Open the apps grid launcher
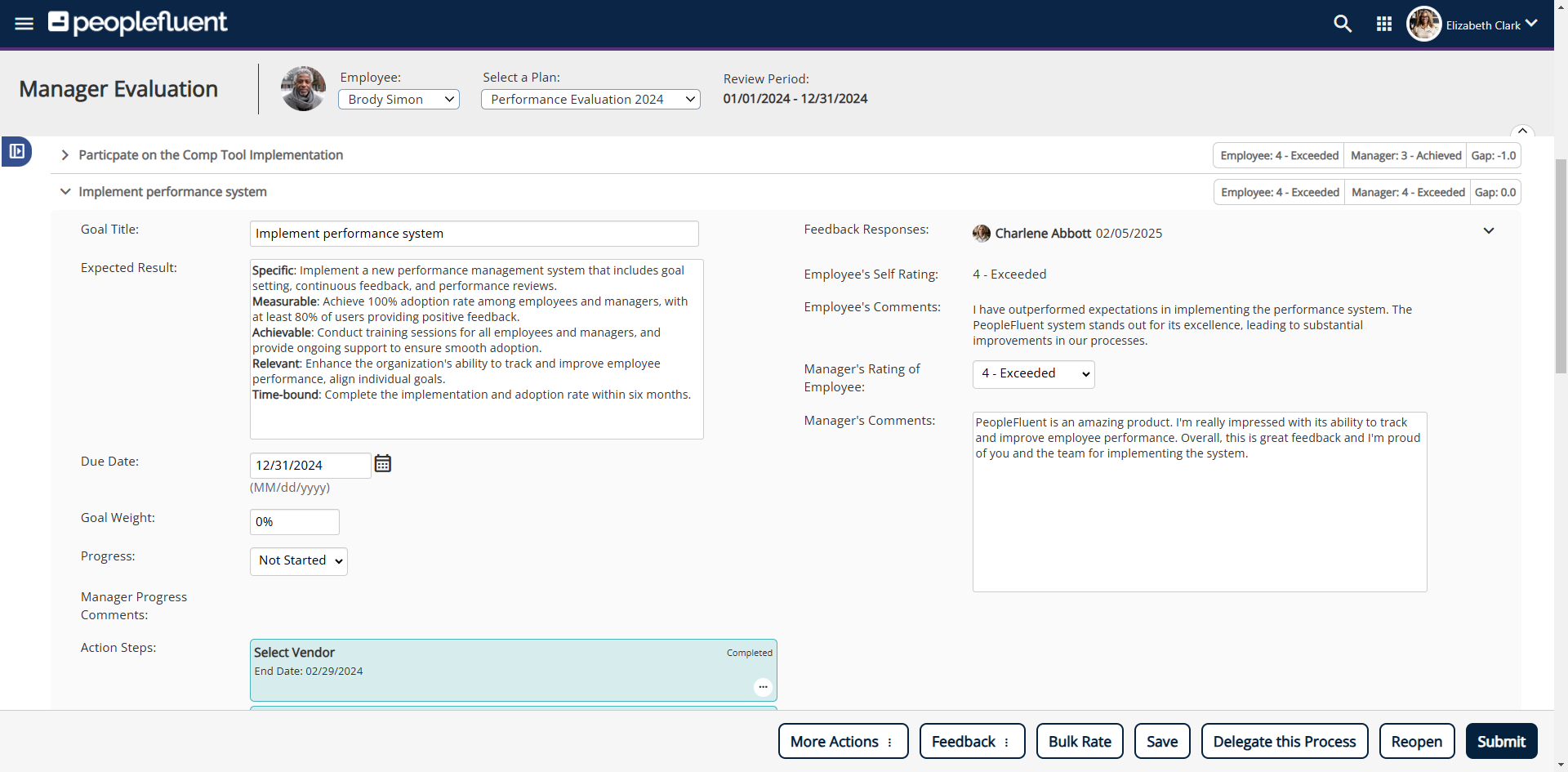Image resolution: width=1568 pixels, height=772 pixels. click(1384, 25)
